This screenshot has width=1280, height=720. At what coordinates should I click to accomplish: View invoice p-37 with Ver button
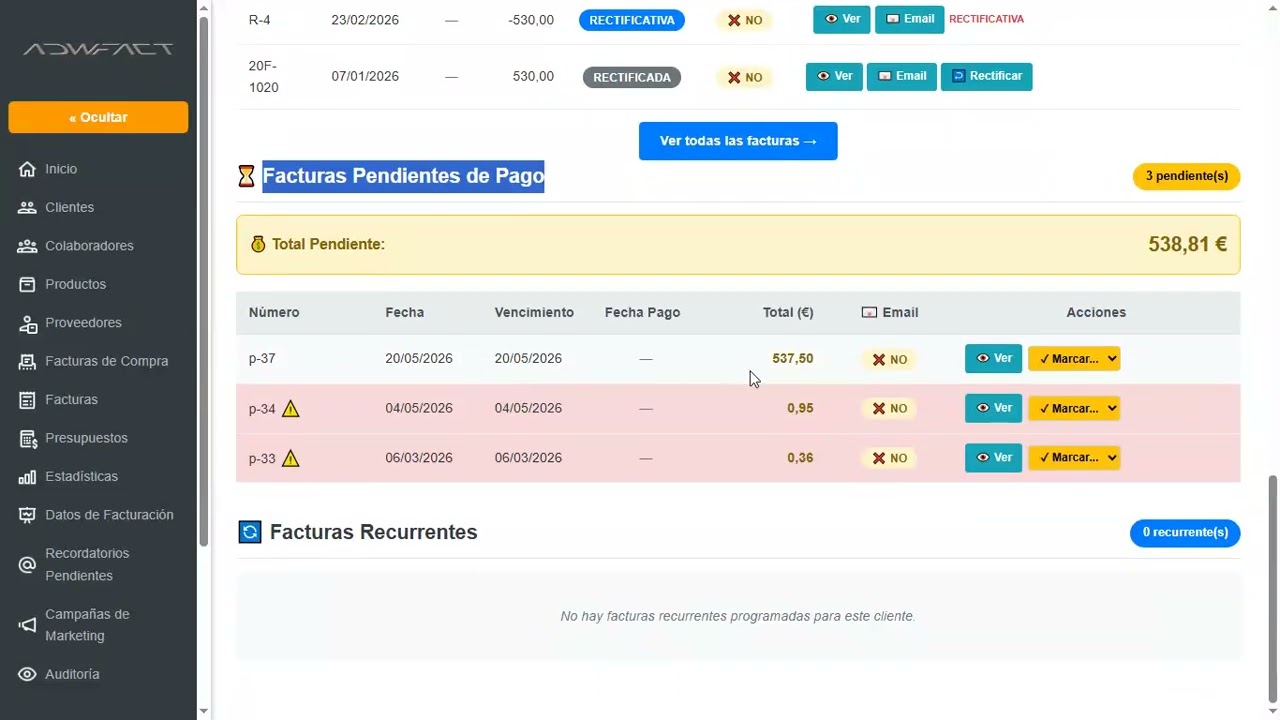point(993,359)
